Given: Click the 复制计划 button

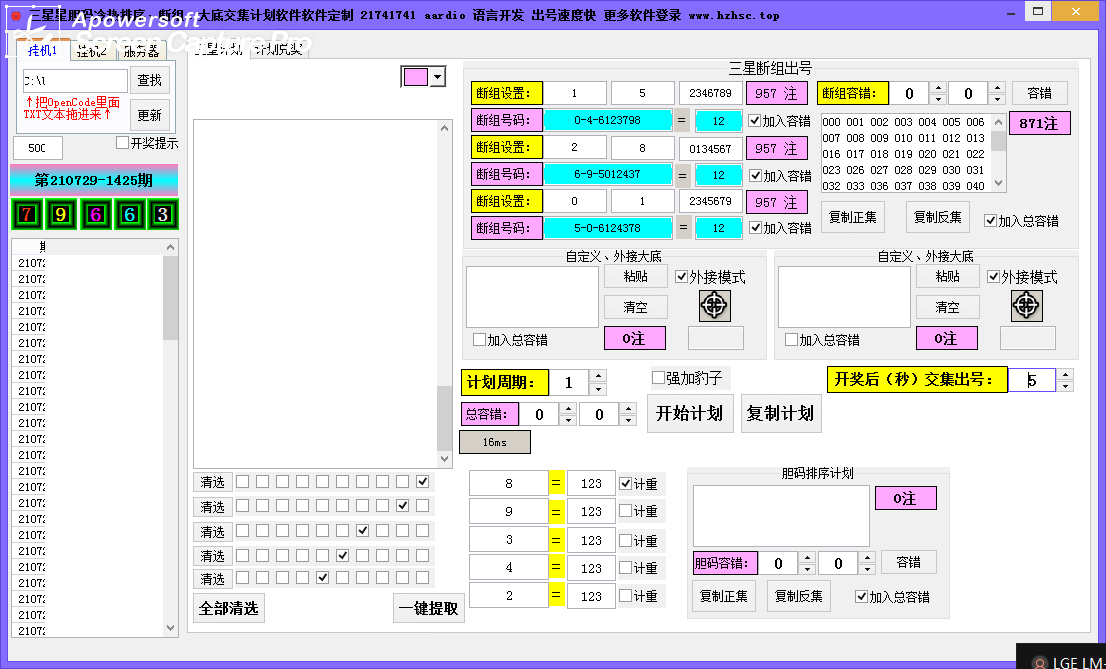Looking at the screenshot, I should [x=781, y=414].
